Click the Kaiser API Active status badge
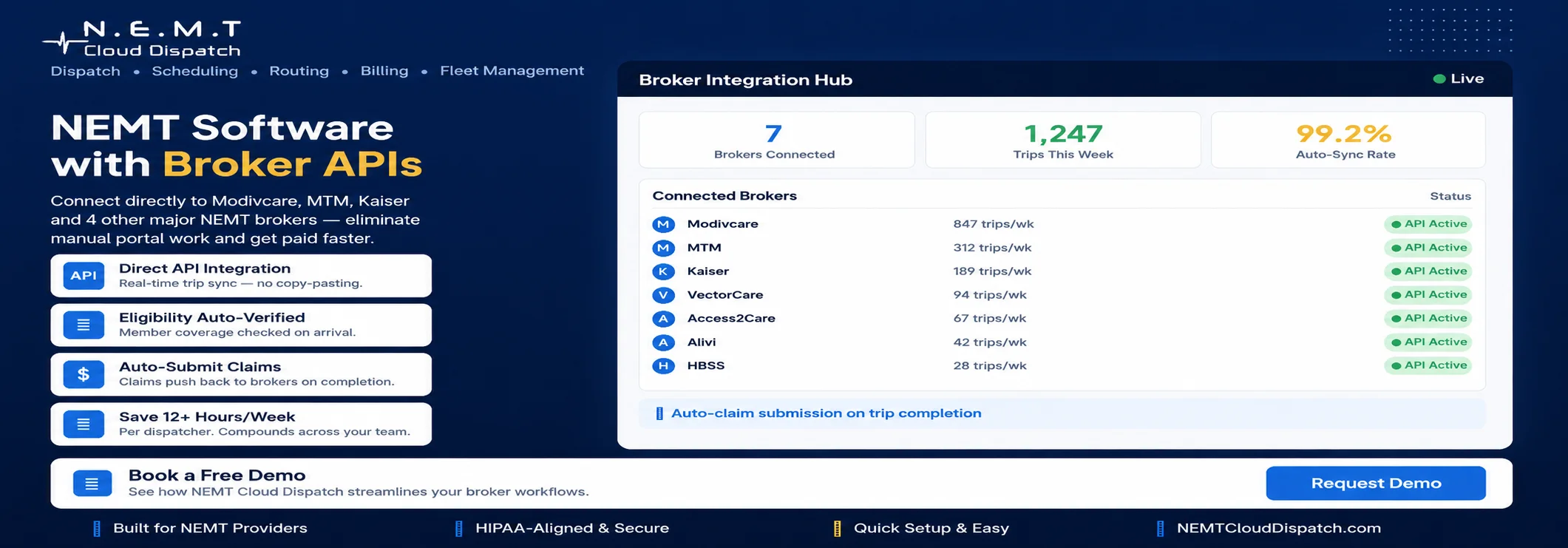The height and width of the screenshot is (548, 1568). click(x=1428, y=271)
